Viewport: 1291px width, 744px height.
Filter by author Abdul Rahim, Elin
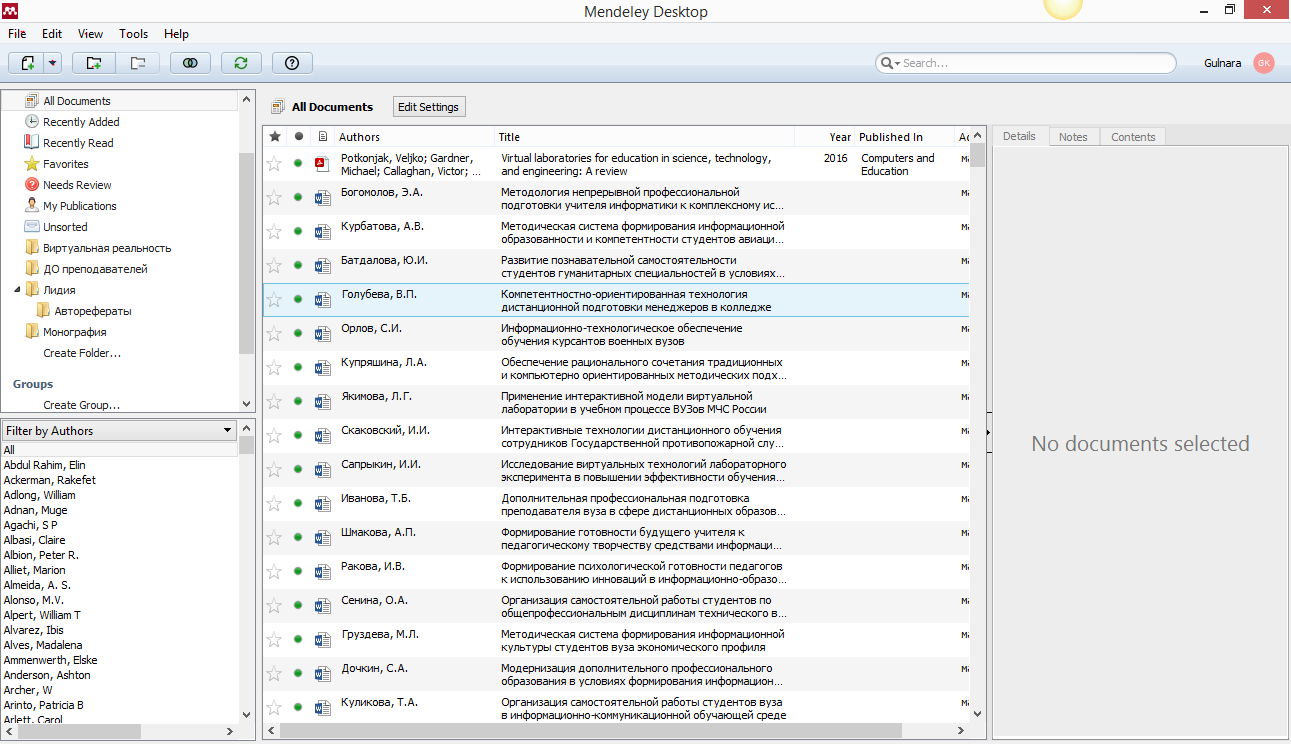(44, 465)
